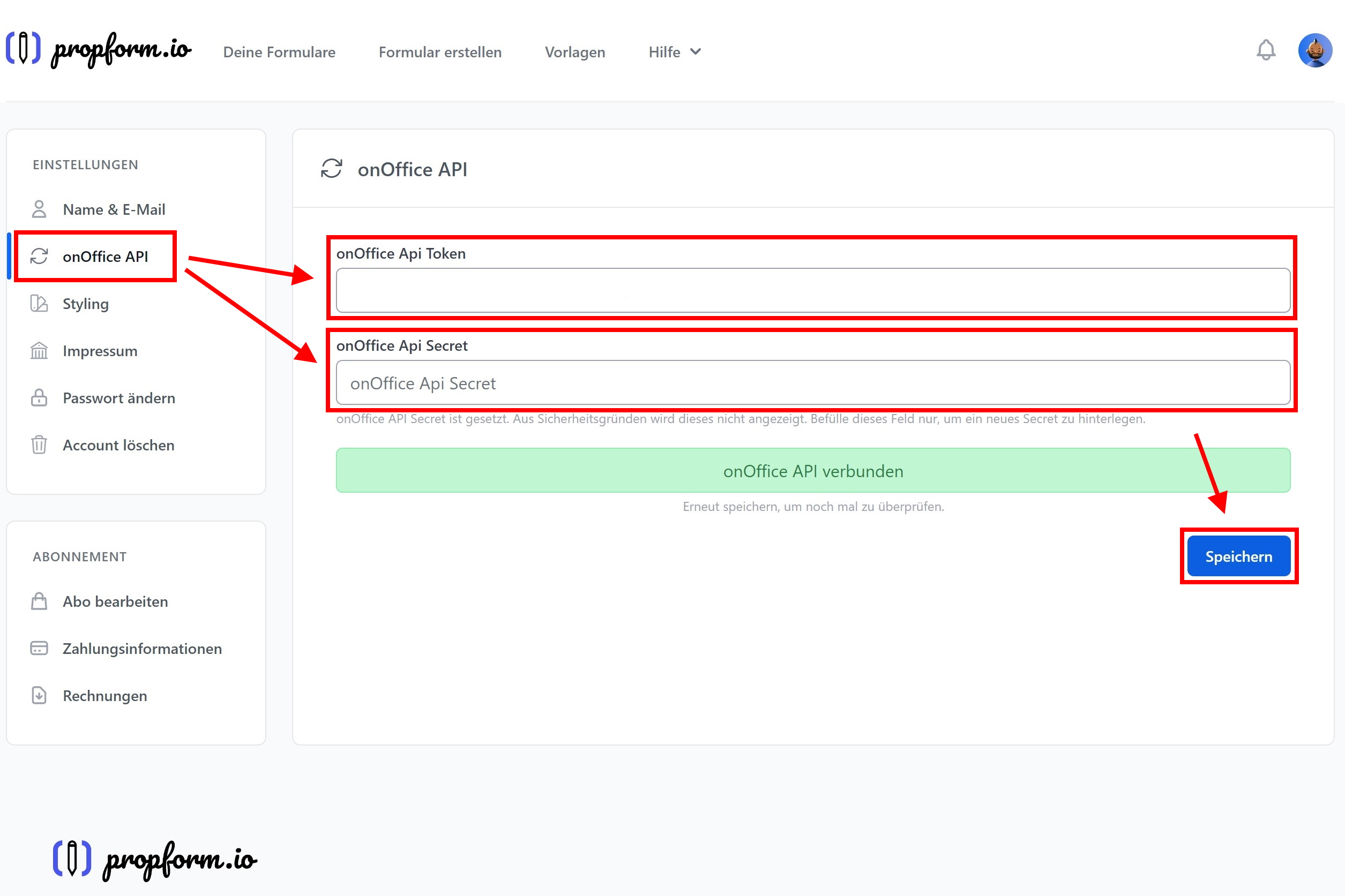Click the Styling palette icon
Screen dimensions: 1345x896
(39, 304)
